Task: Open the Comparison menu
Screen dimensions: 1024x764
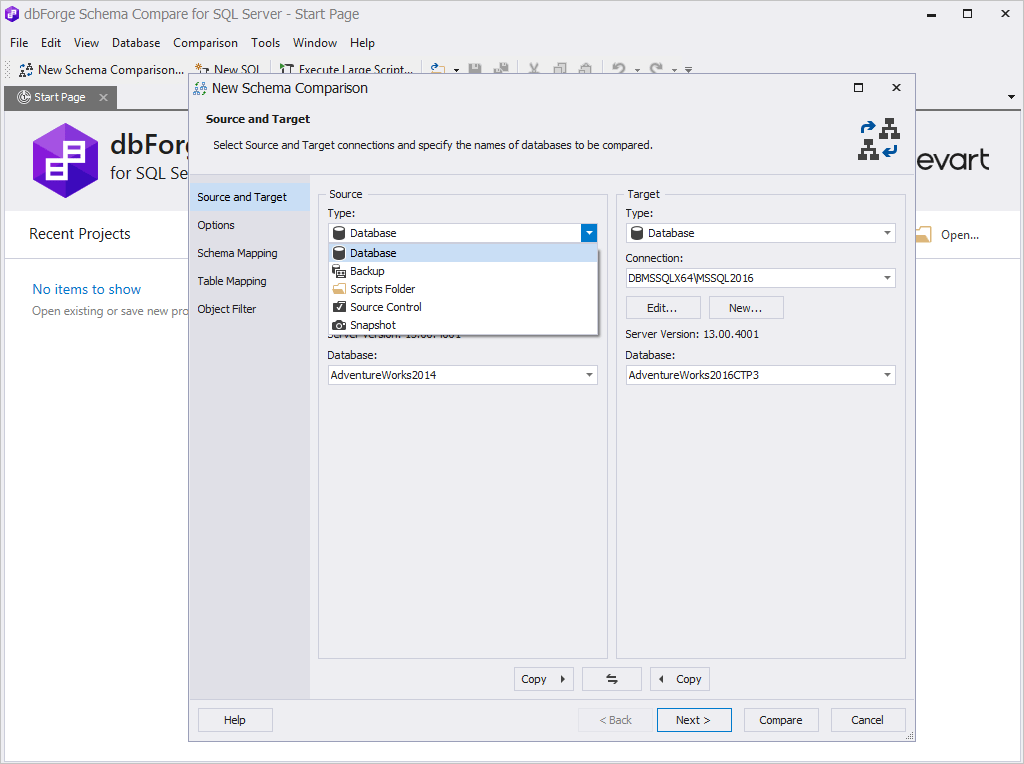Action: pyautogui.click(x=205, y=43)
